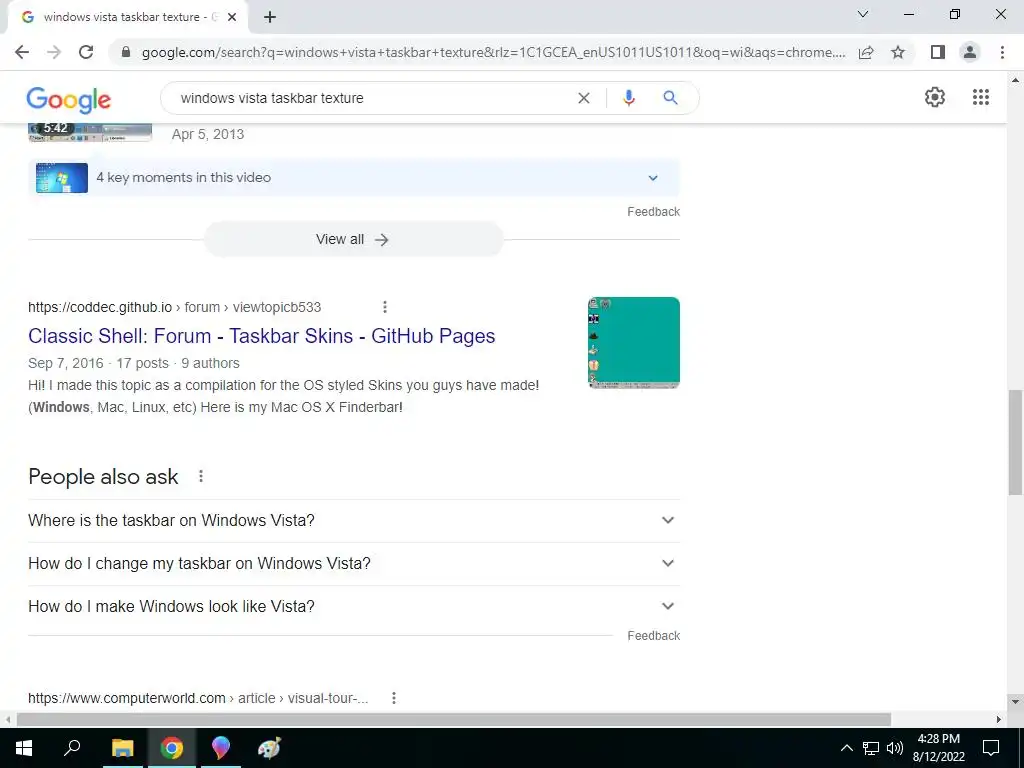Open Chrome's side panel
The height and width of the screenshot is (768, 1024).
click(938, 52)
